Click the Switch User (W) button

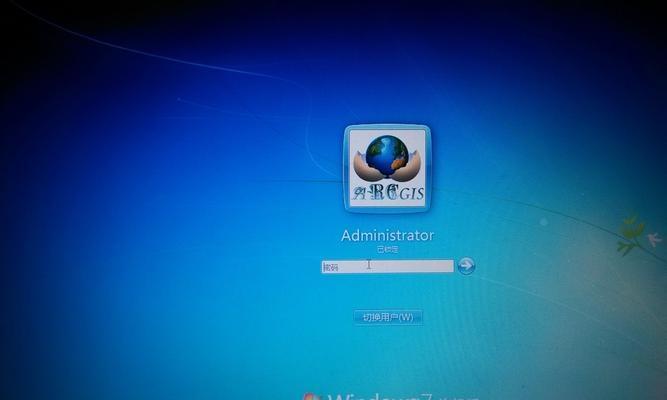tap(388, 317)
